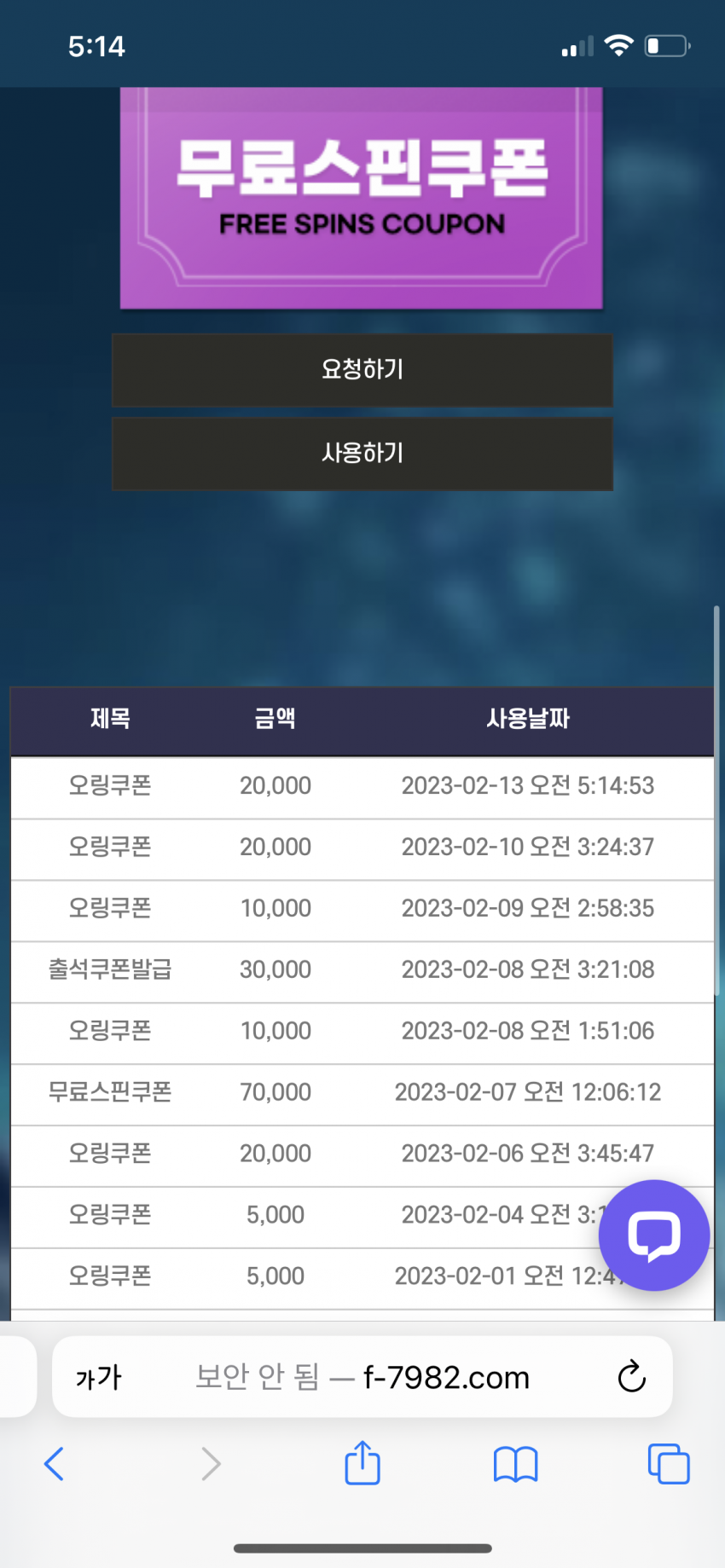Select the 무료스핀쿠폰 70,000 row
The height and width of the screenshot is (1568, 725).
coord(362,1092)
